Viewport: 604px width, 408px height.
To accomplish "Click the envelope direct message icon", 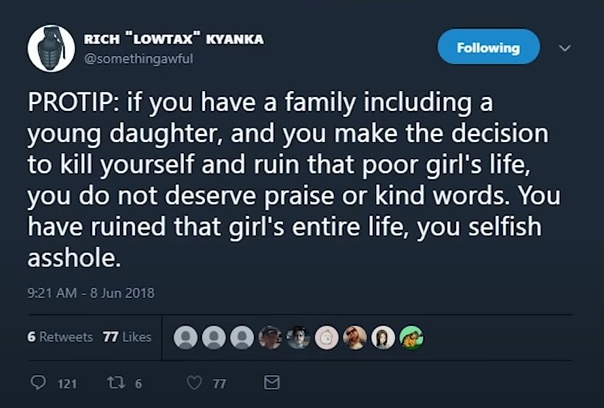I will coord(272,383).
